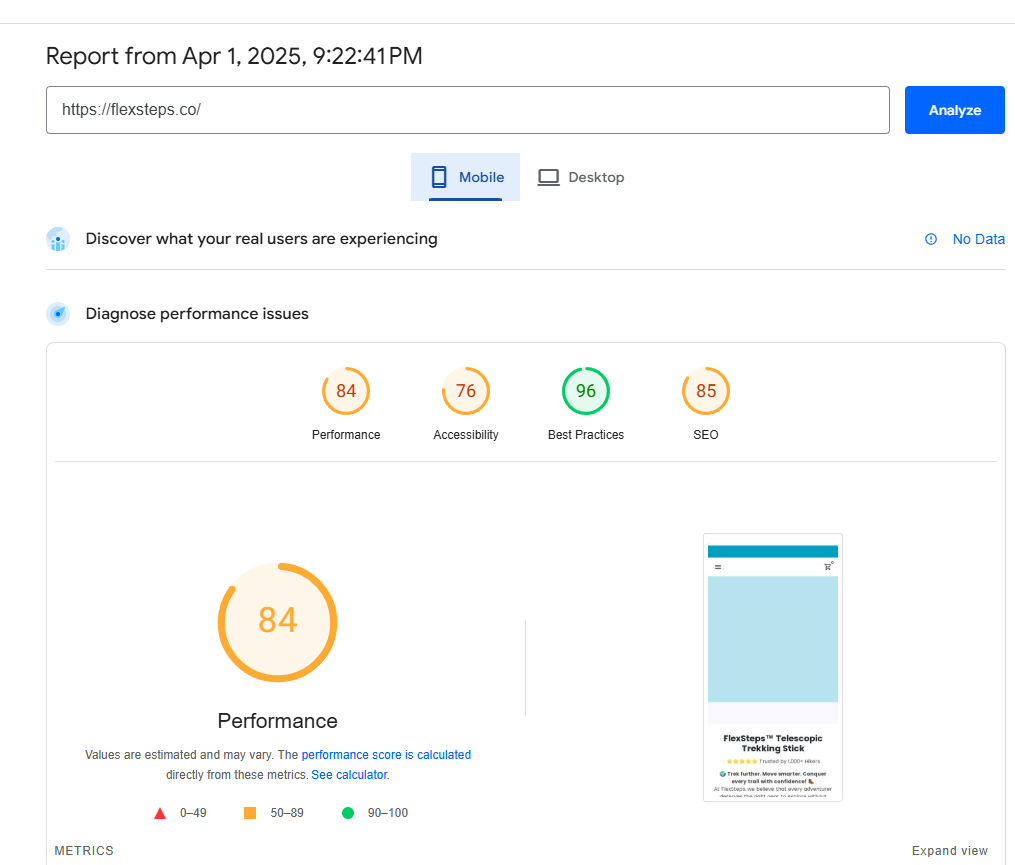Switch to the Desktop tab
1015x865 pixels.
pos(581,177)
